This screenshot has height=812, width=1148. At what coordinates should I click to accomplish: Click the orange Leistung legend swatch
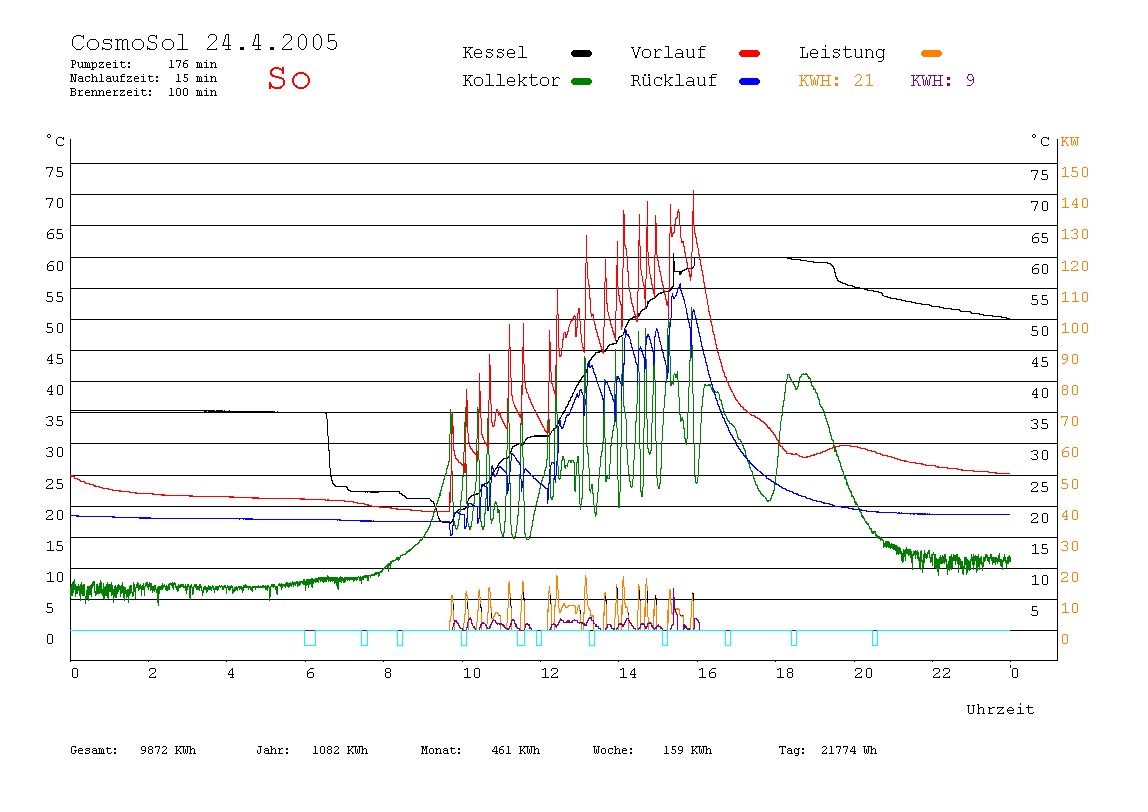click(x=931, y=53)
